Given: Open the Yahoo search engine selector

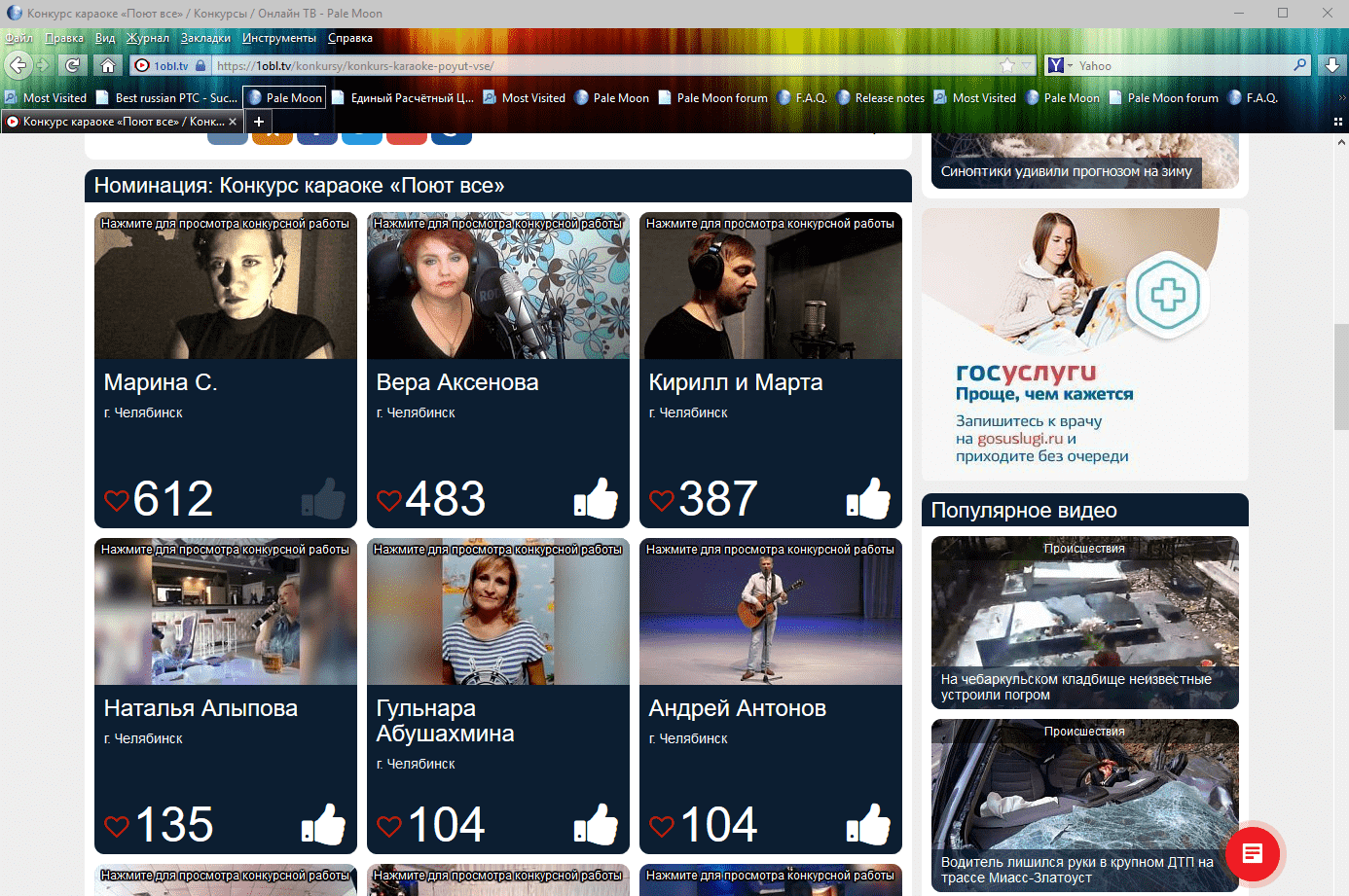Looking at the screenshot, I should tap(1060, 65).
